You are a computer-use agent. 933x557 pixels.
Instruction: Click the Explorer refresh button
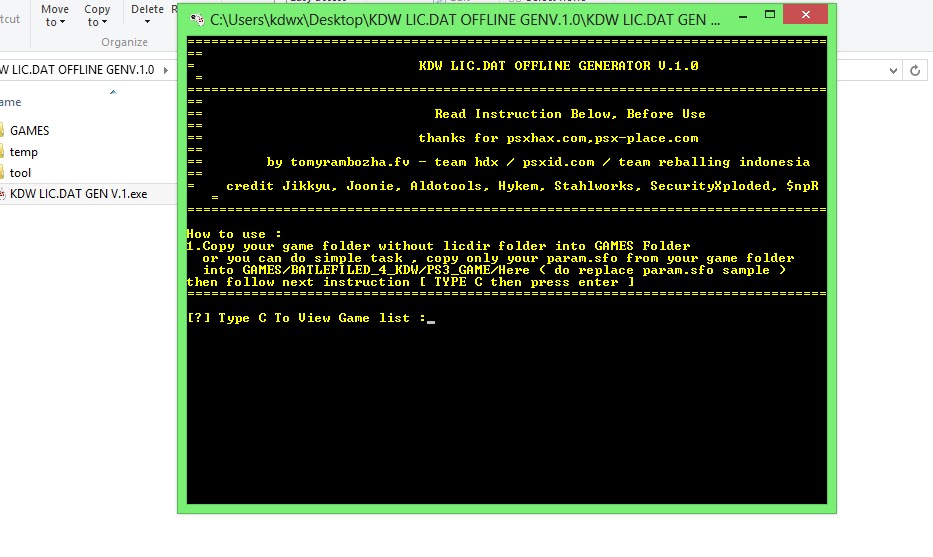point(915,70)
